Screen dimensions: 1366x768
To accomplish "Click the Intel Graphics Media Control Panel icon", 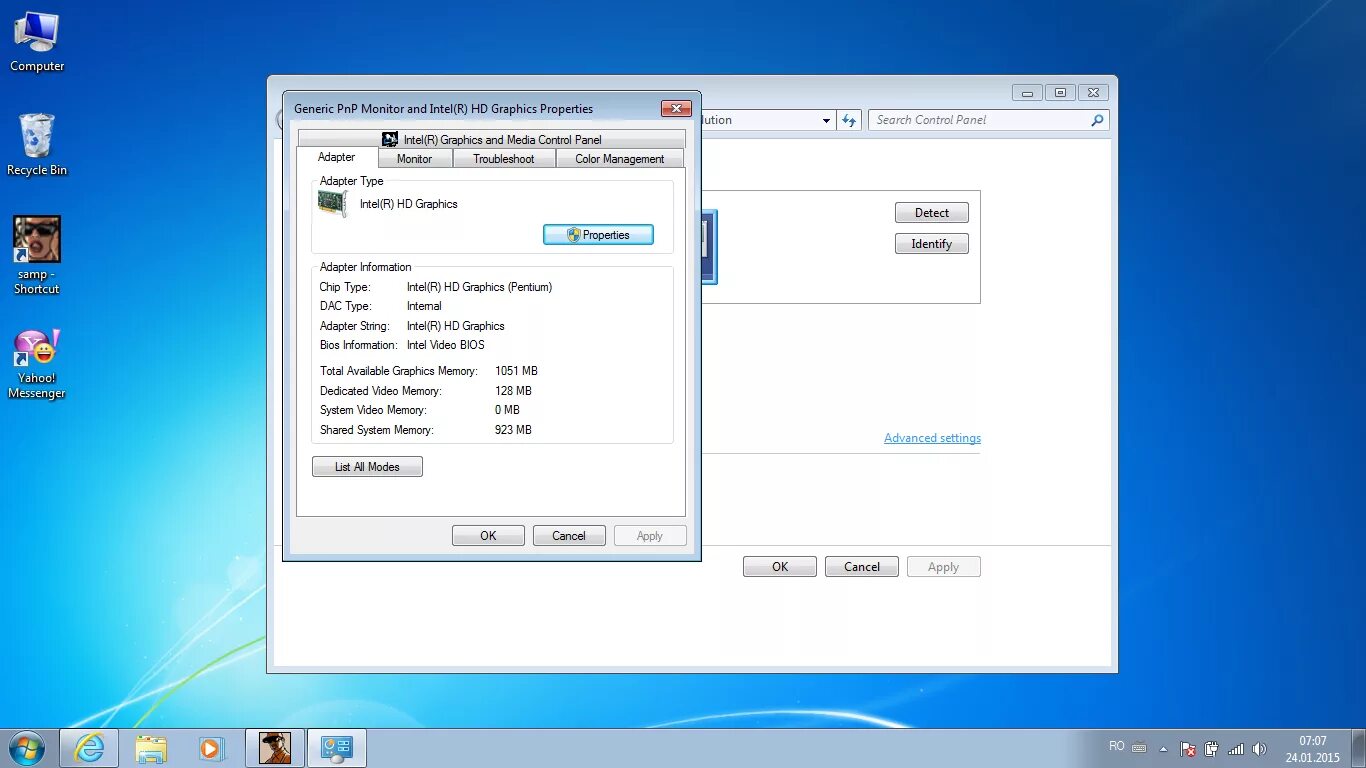I will pyautogui.click(x=390, y=140).
